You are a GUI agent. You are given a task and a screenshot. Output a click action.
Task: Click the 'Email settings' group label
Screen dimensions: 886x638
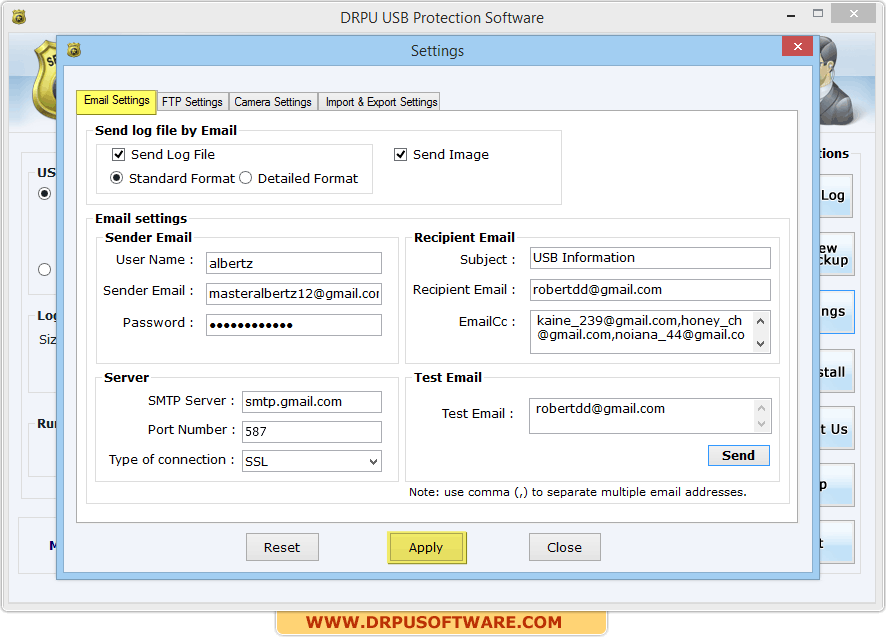coord(141,218)
